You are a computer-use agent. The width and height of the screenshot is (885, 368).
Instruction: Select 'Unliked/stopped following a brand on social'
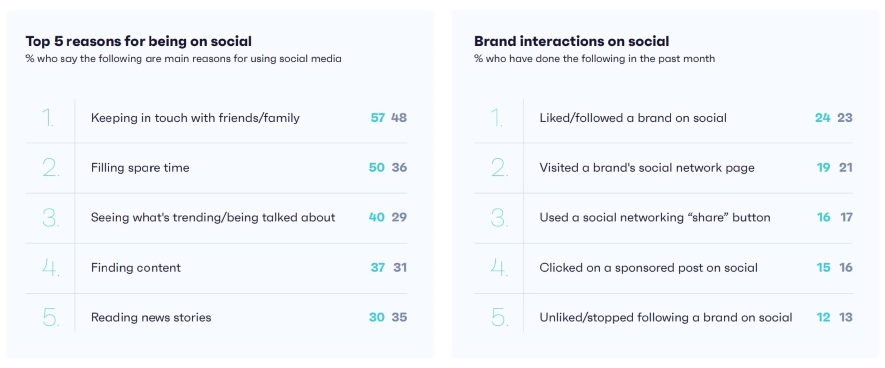pyautogui.click(x=663, y=317)
